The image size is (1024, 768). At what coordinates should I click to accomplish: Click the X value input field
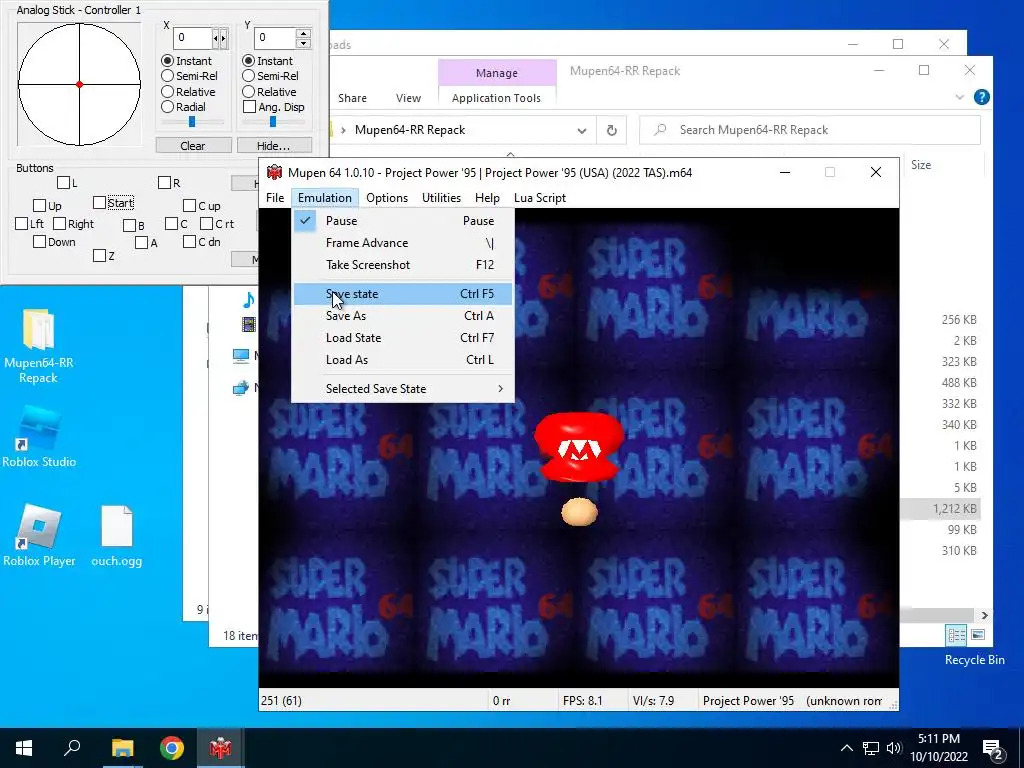[193, 38]
